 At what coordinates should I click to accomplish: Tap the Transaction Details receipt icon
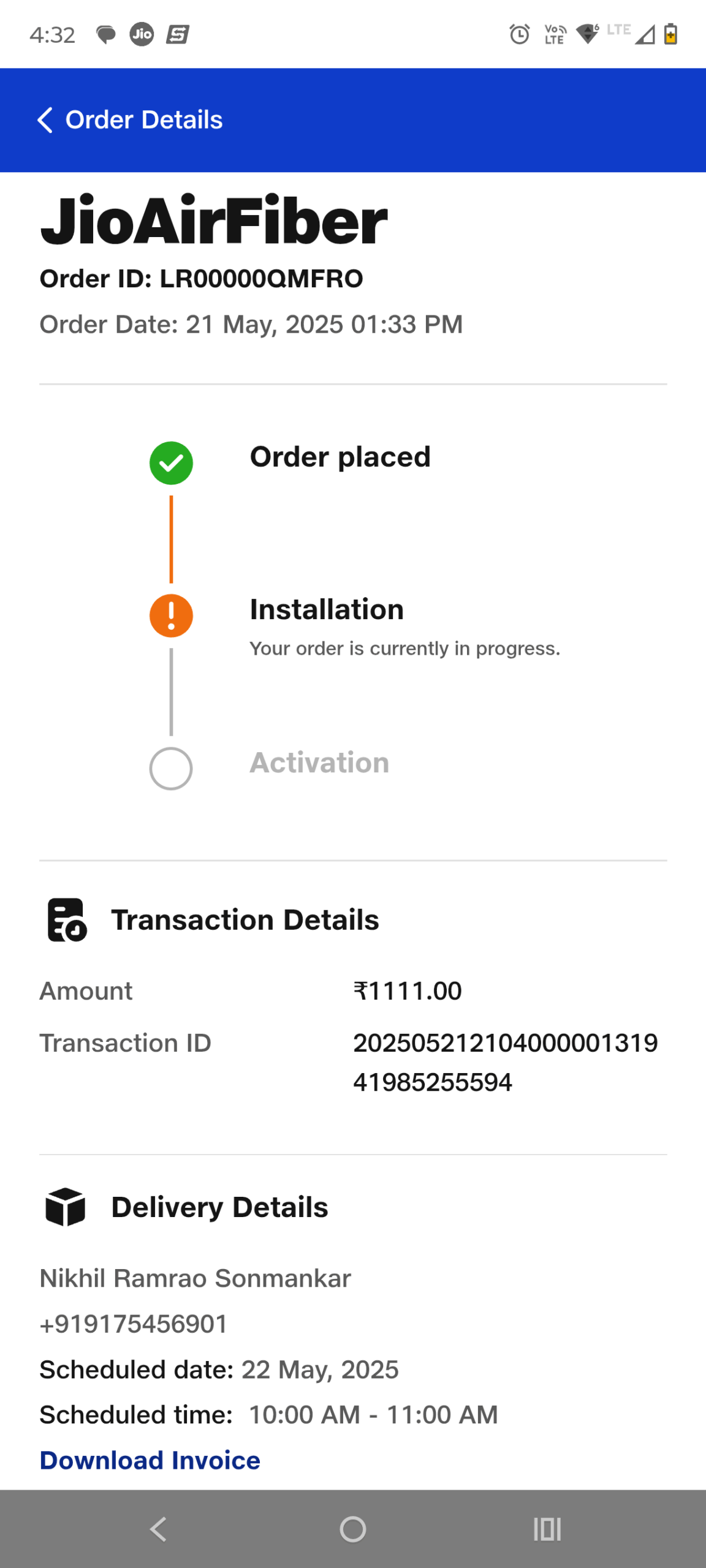[x=67, y=919]
